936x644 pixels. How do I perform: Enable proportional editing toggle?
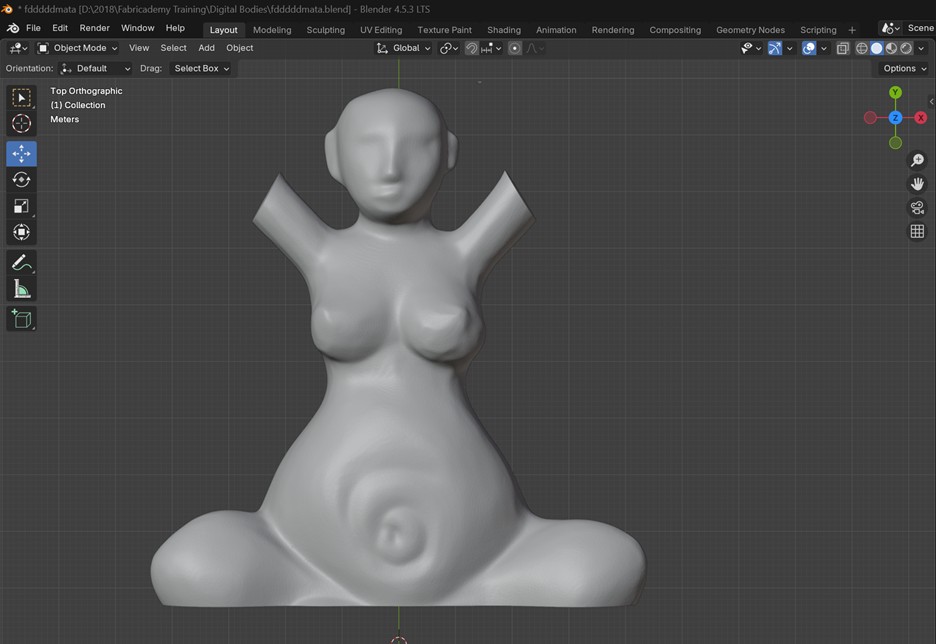point(515,48)
